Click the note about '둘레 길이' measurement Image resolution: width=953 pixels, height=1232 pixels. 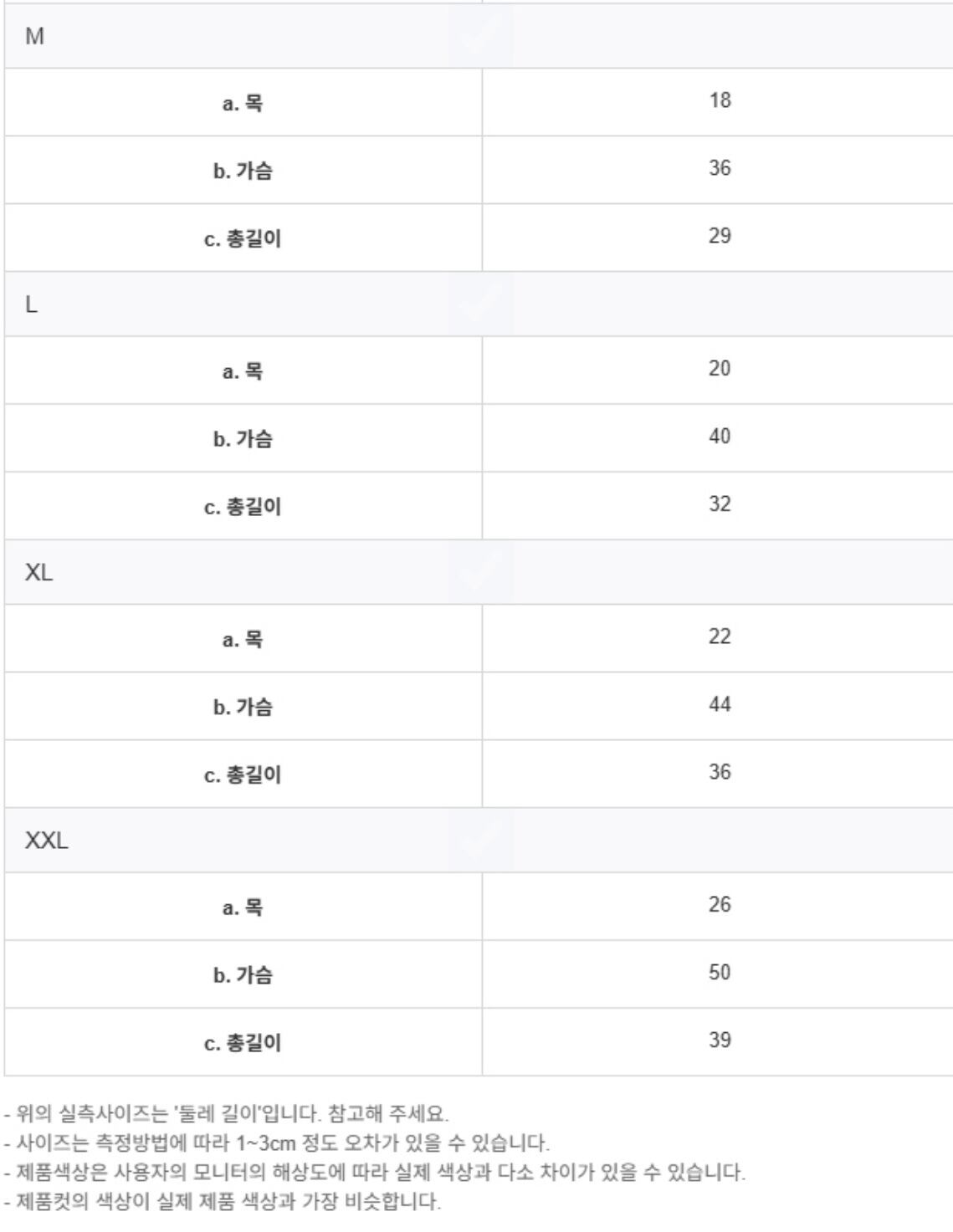coord(227,1114)
